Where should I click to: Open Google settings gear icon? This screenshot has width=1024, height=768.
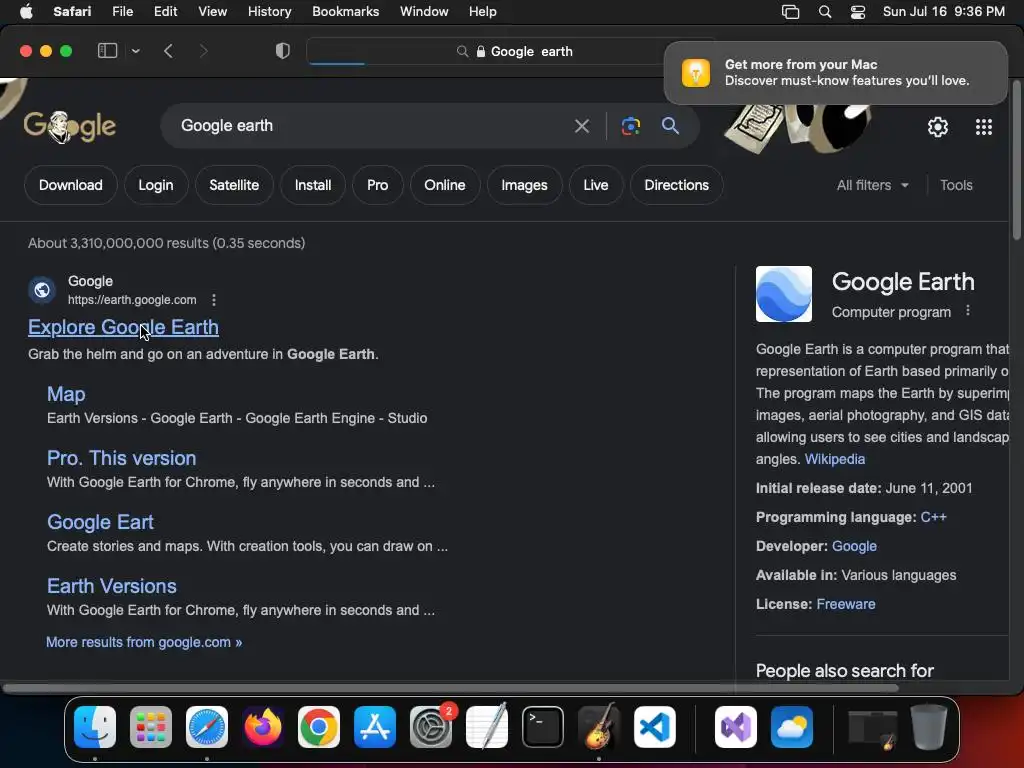(938, 127)
